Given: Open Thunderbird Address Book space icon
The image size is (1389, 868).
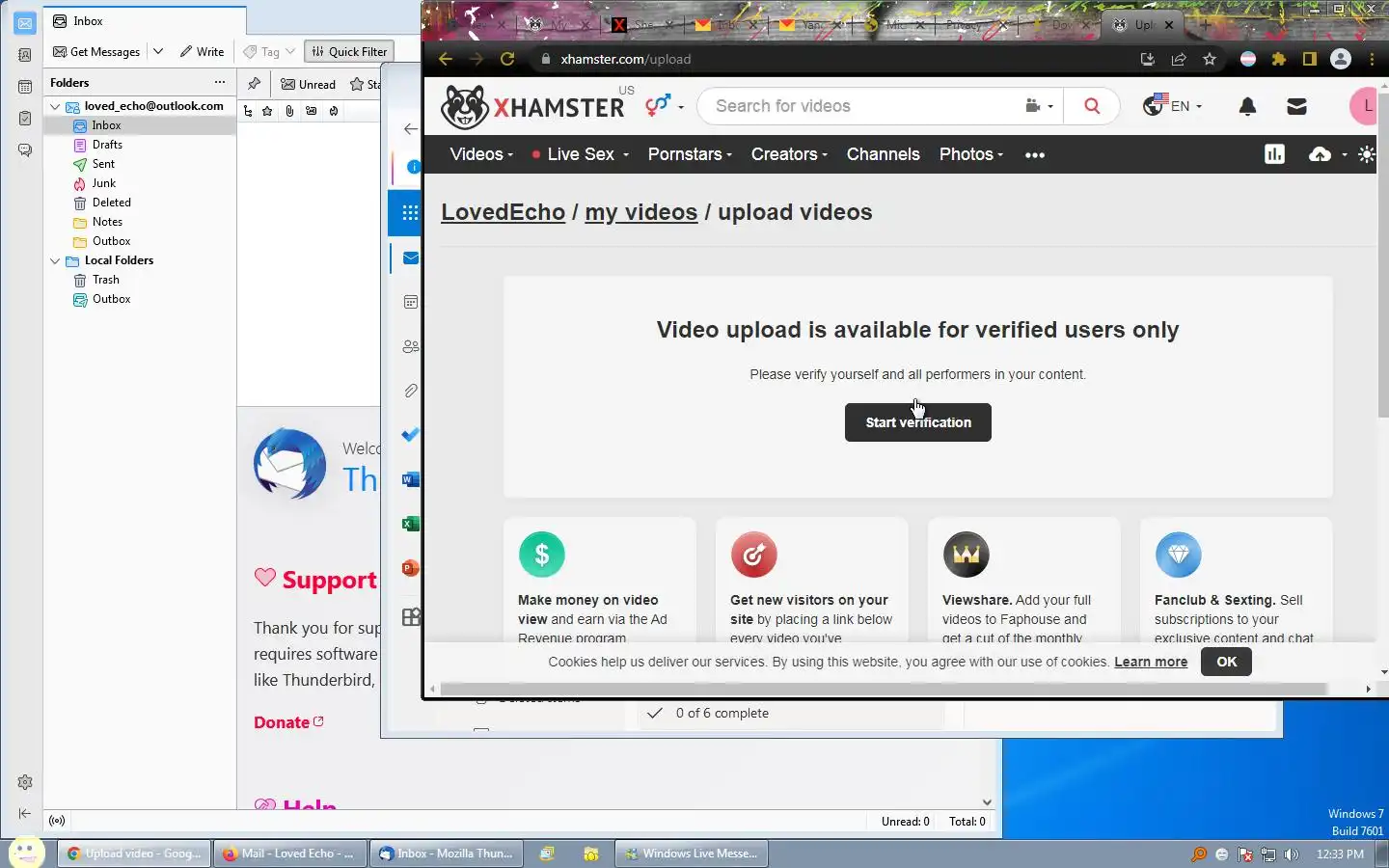Looking at the screenshot, I should 25,55.
